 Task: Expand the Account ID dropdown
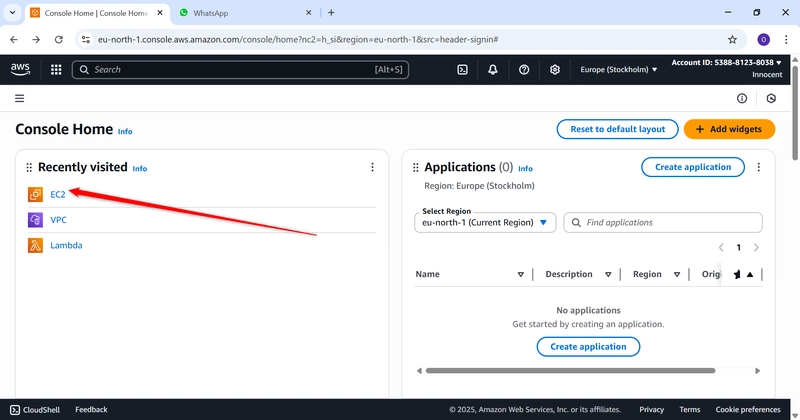727,62
